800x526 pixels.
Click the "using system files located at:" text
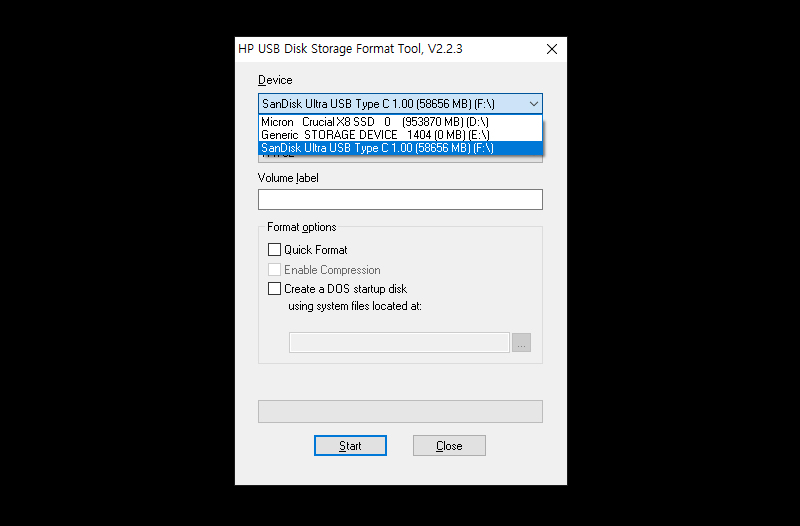(x=355, y=306)
